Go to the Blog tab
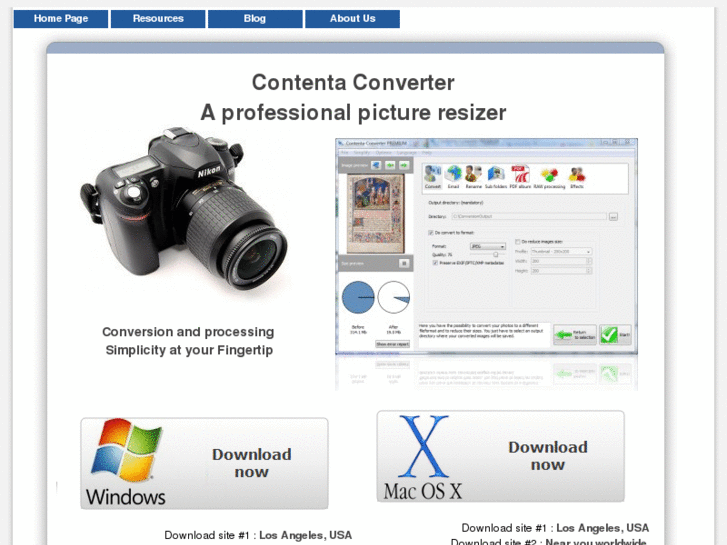Screen dimensions: 727x545 255,19
